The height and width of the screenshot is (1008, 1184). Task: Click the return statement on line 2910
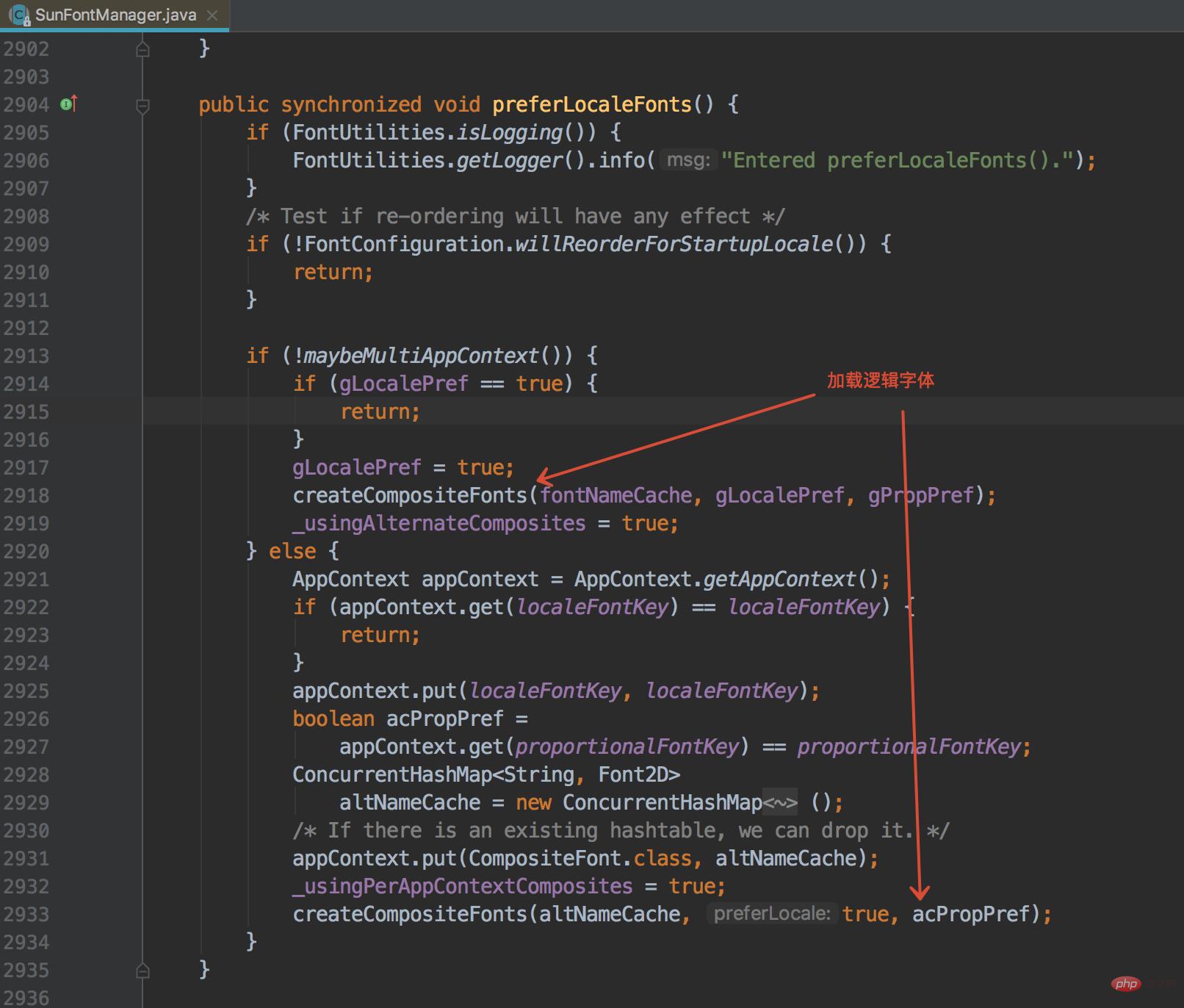333,272
